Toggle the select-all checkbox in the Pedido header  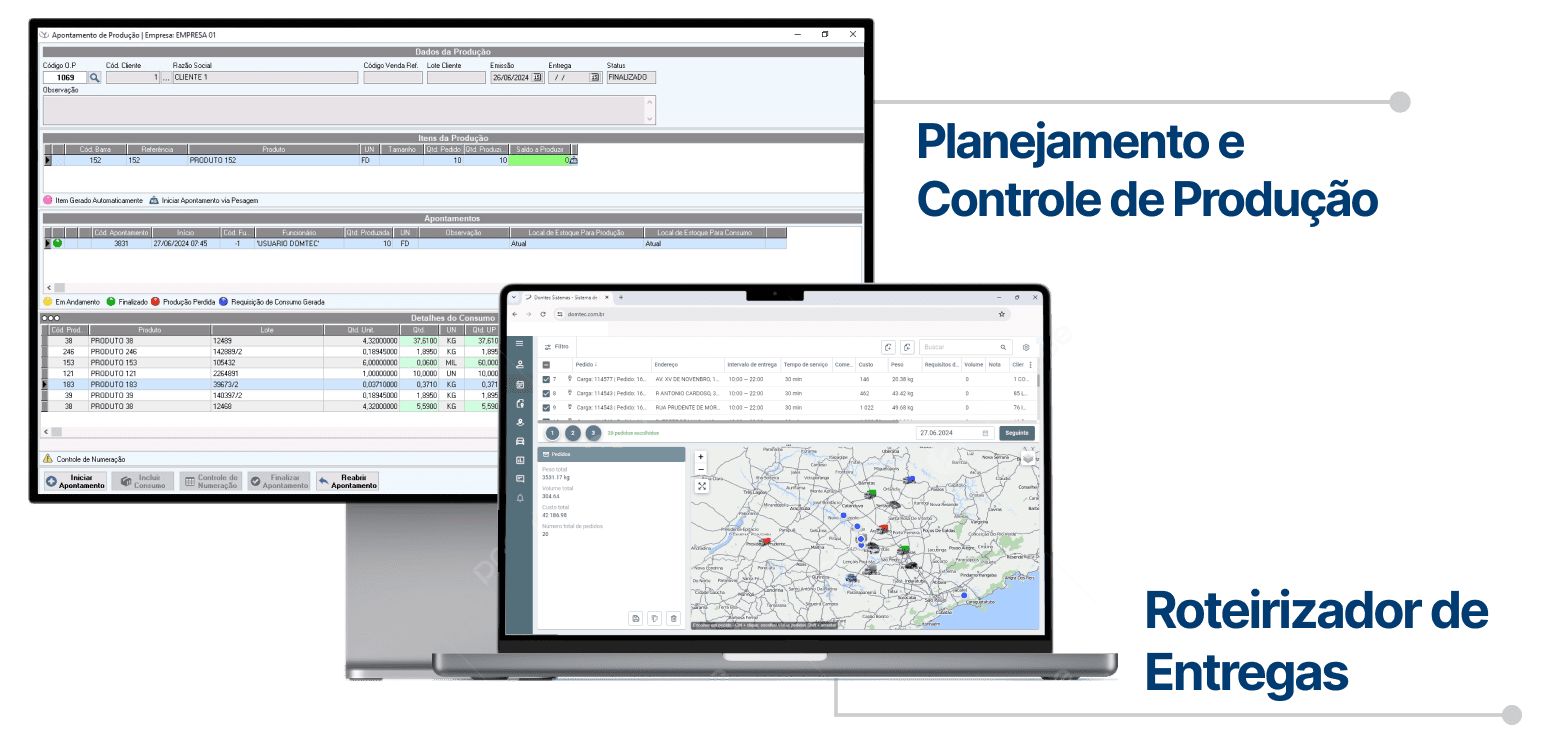point(546,365)
